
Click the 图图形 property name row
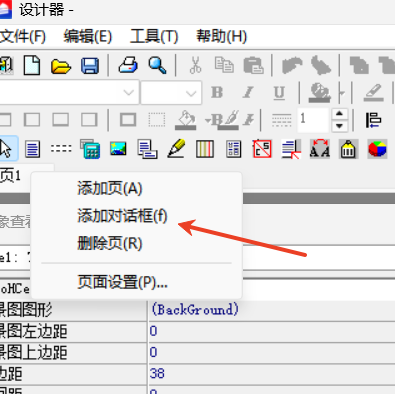73,310
